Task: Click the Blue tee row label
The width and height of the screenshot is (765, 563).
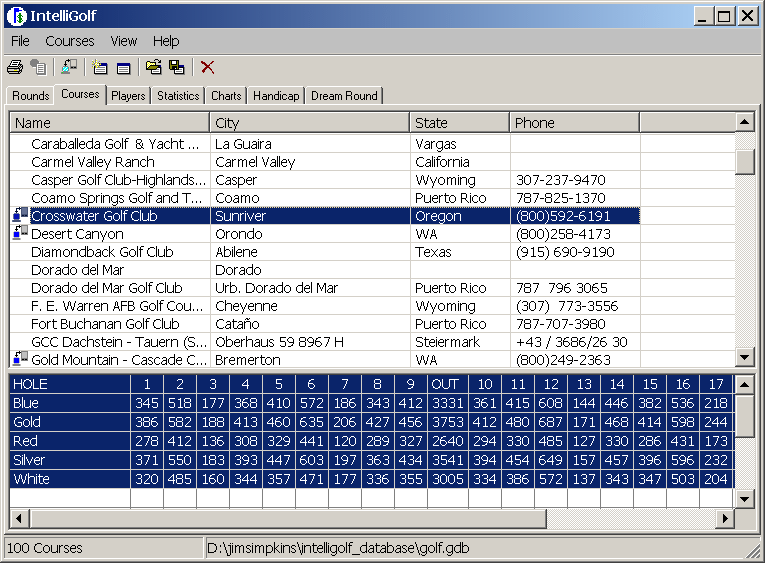Action: tap(70, 403)
